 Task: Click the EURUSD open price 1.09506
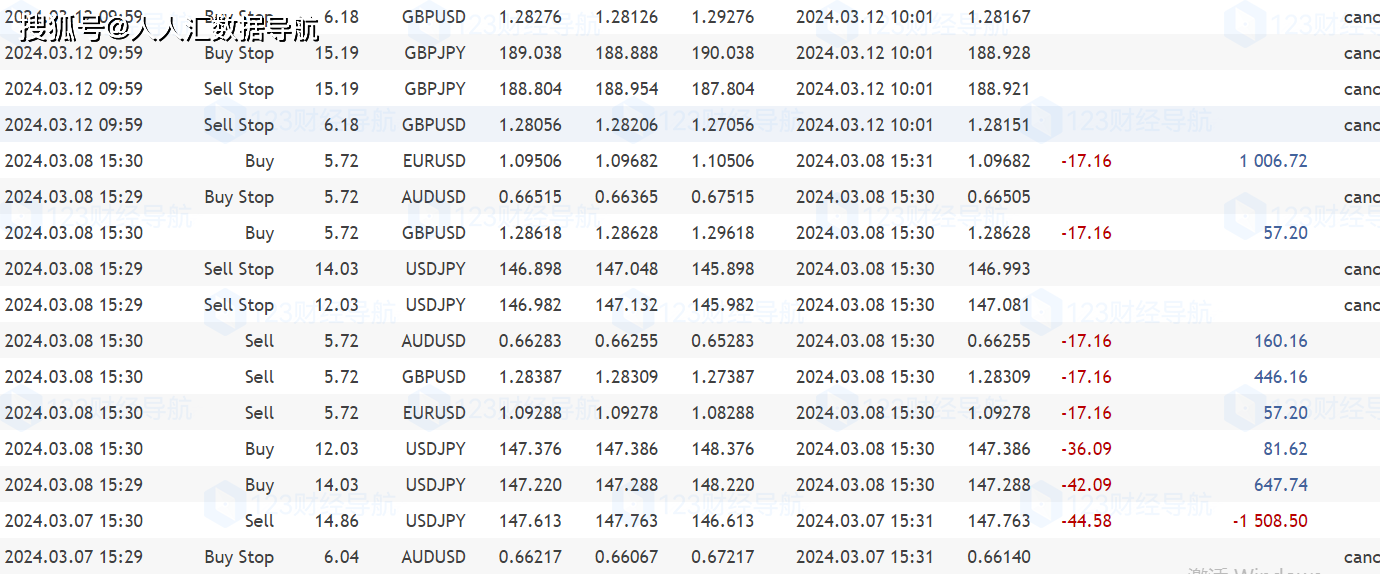click(x=530, y=161)
